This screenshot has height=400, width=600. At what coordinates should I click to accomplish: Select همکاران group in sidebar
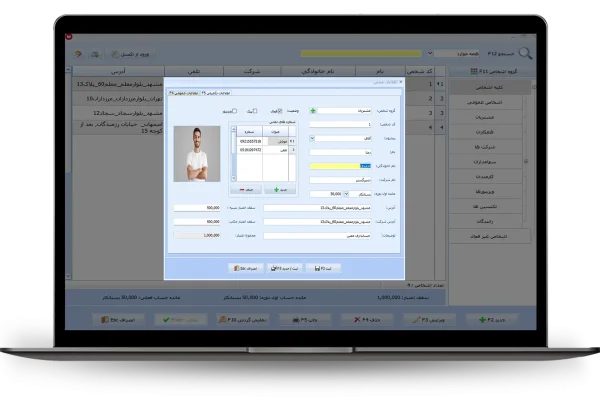click(x=485, y=132)
